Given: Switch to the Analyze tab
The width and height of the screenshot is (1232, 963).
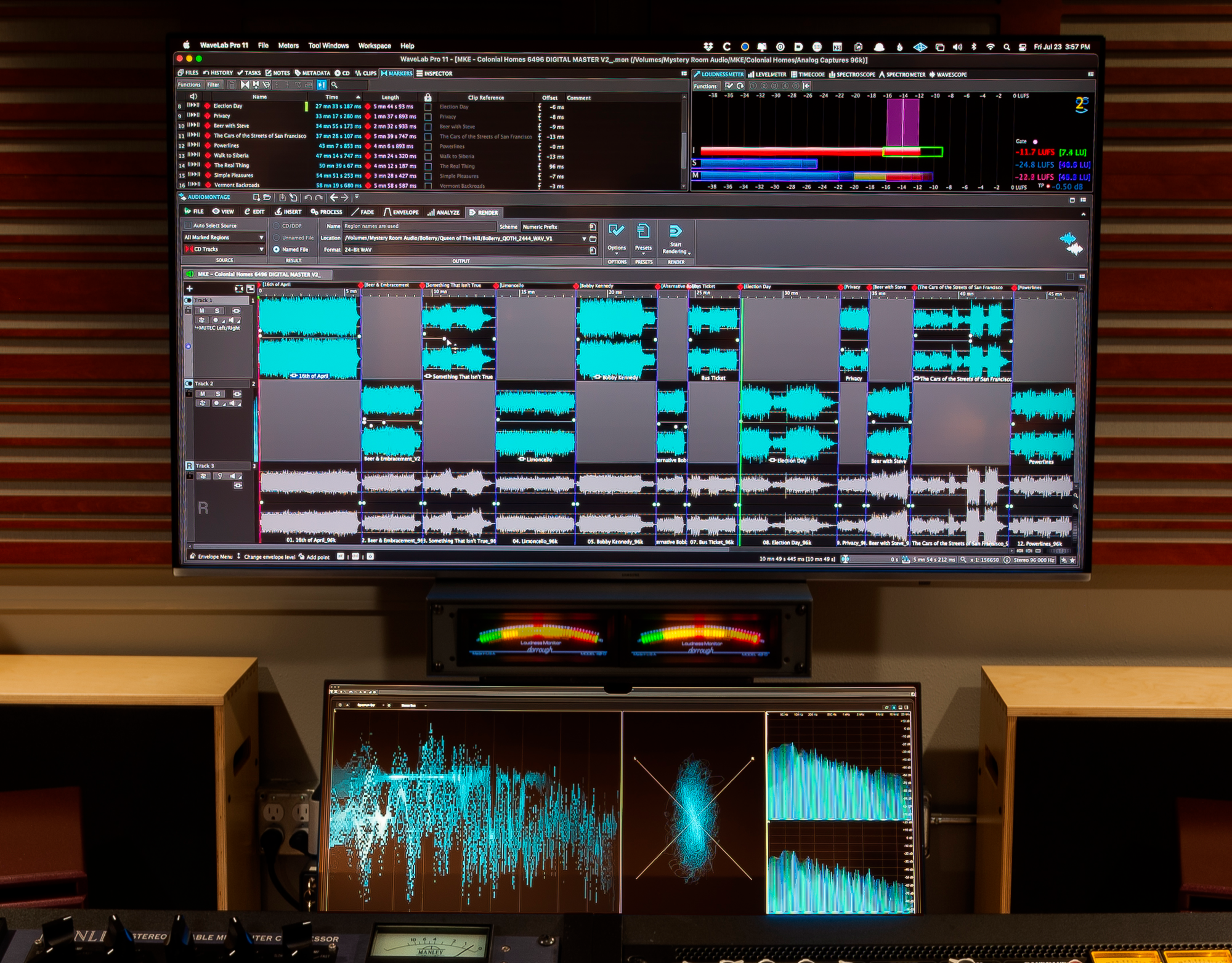Looking at the screenshot, I should tap(444, 212).
